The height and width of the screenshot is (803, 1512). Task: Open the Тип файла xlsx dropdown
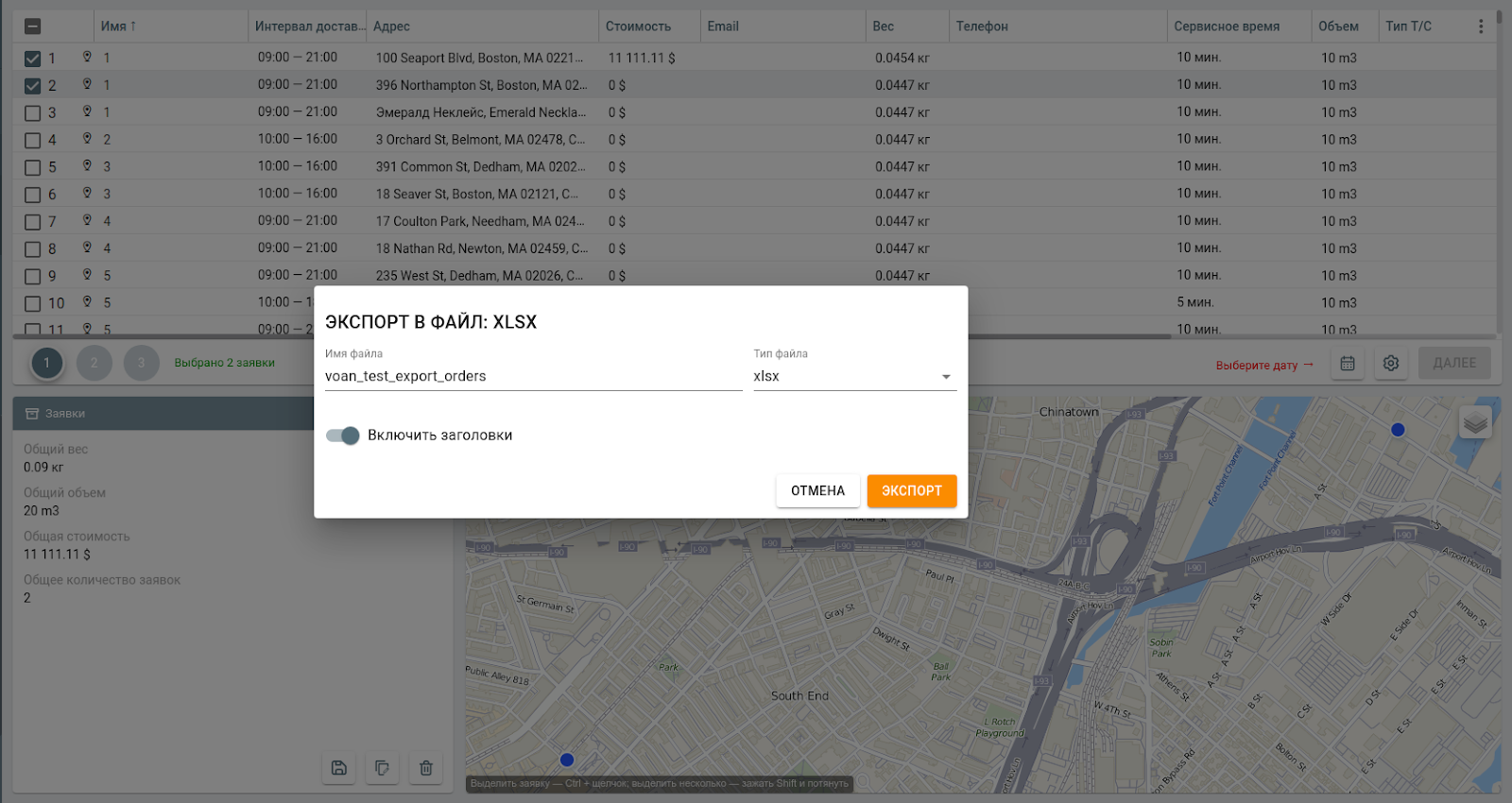coord(854,377)
